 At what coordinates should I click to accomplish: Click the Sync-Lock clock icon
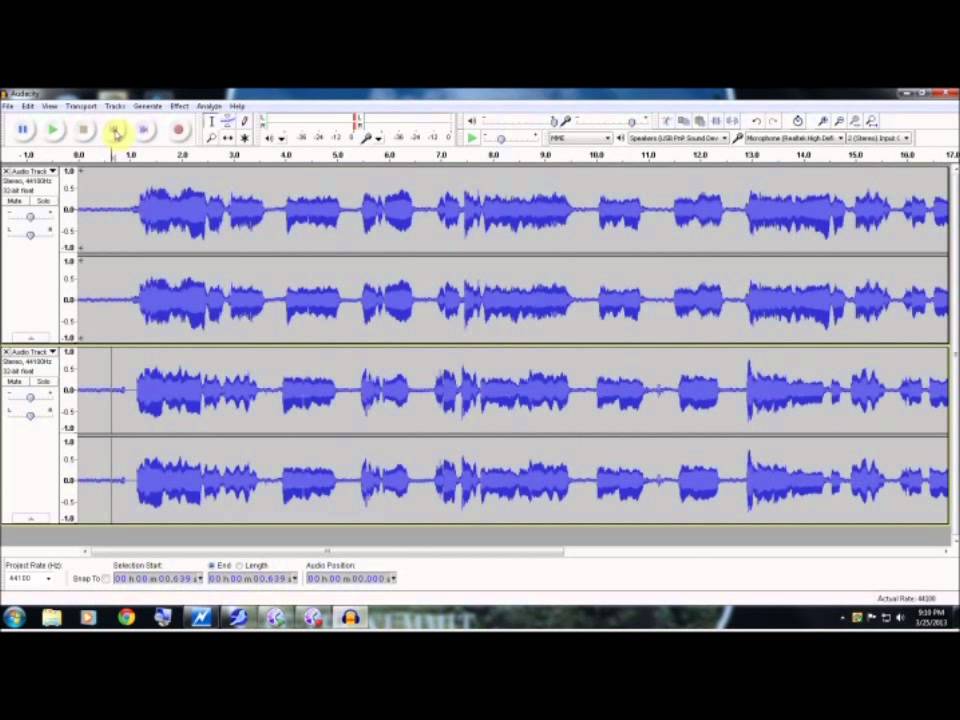pos(797,121)
